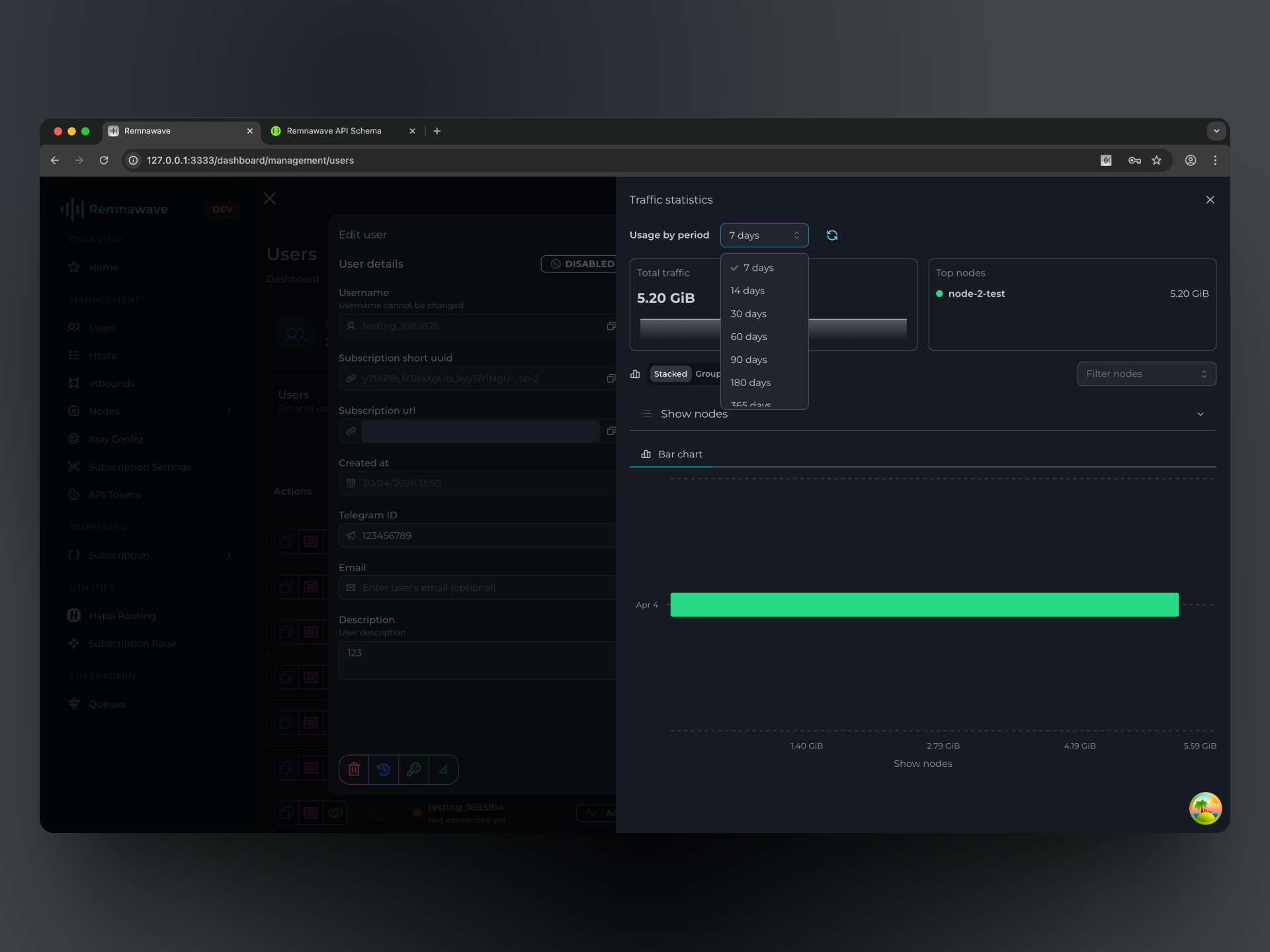Choose 30 days from the period list
The height and width of the screenshot is (952, 1270).
[x=764, y=313]
